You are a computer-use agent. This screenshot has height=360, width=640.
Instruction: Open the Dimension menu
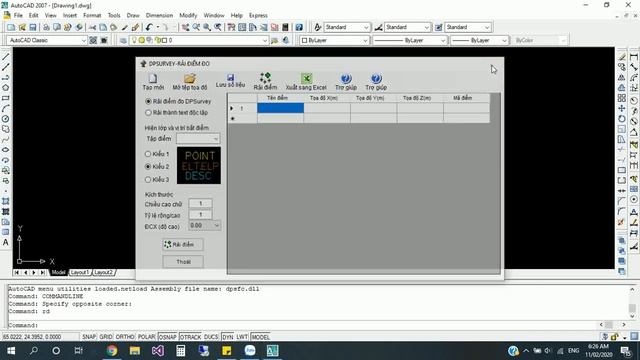[159, 16]
